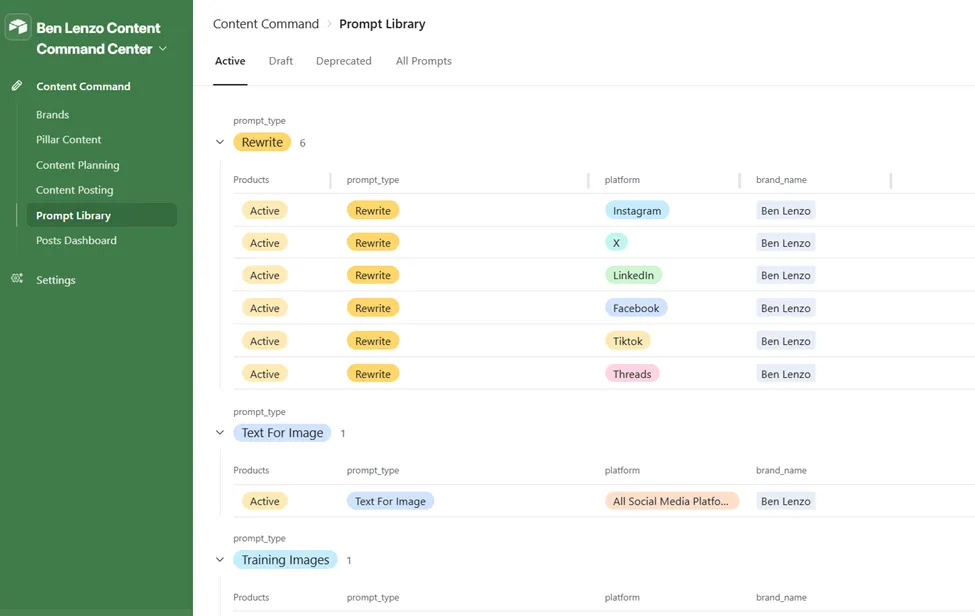Click Ben Lenzo brand in Text For Image row
The image size is (975, 616).
click(x=785, y=501)
